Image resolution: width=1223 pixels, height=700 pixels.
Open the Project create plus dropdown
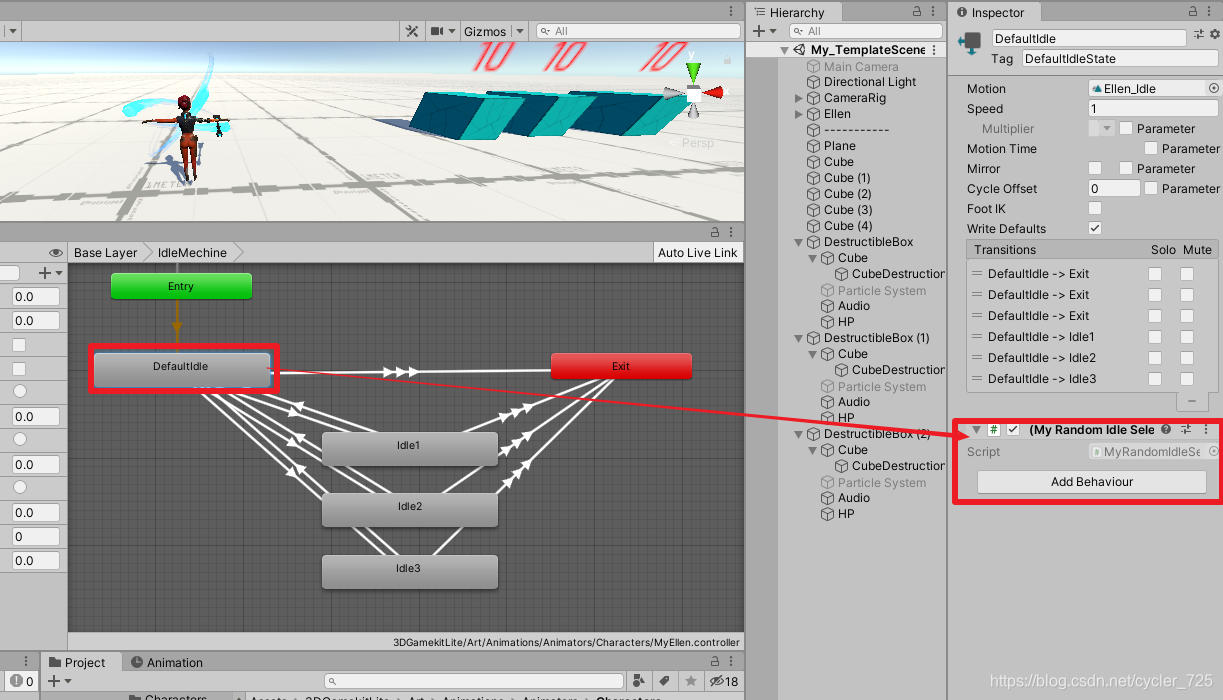point(58,681)
